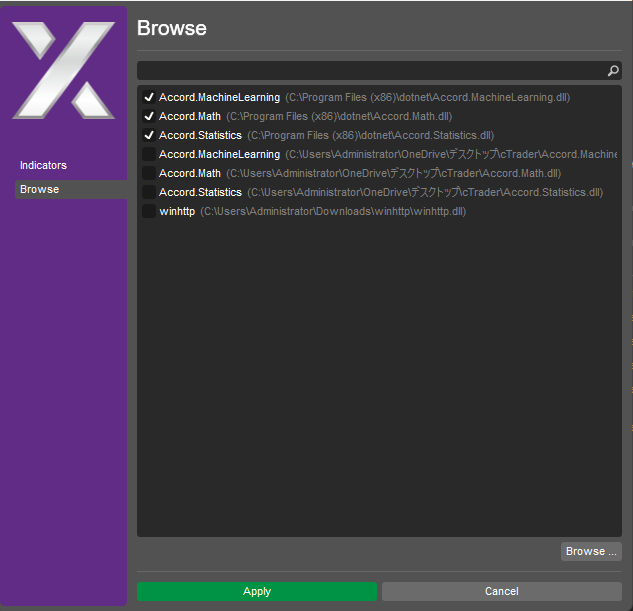Click path 'C:\Program Files (x86)\dotnet\Accord.Math.dll'
Screen dimensions: 633x611
339,117
